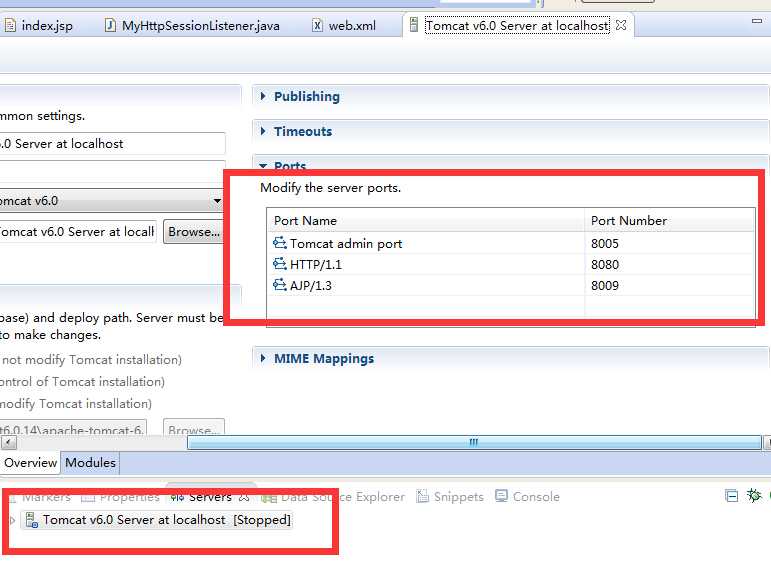Viewport: 771px width, 570px height.
Task: Click the AJP/1.3 port icon
Action: (280, 285)
